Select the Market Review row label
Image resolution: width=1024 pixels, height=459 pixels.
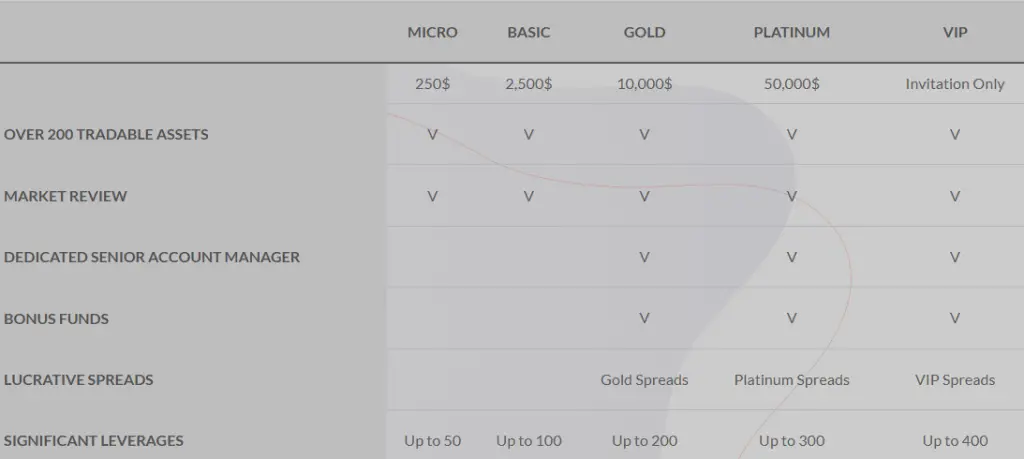coord(65,196)
